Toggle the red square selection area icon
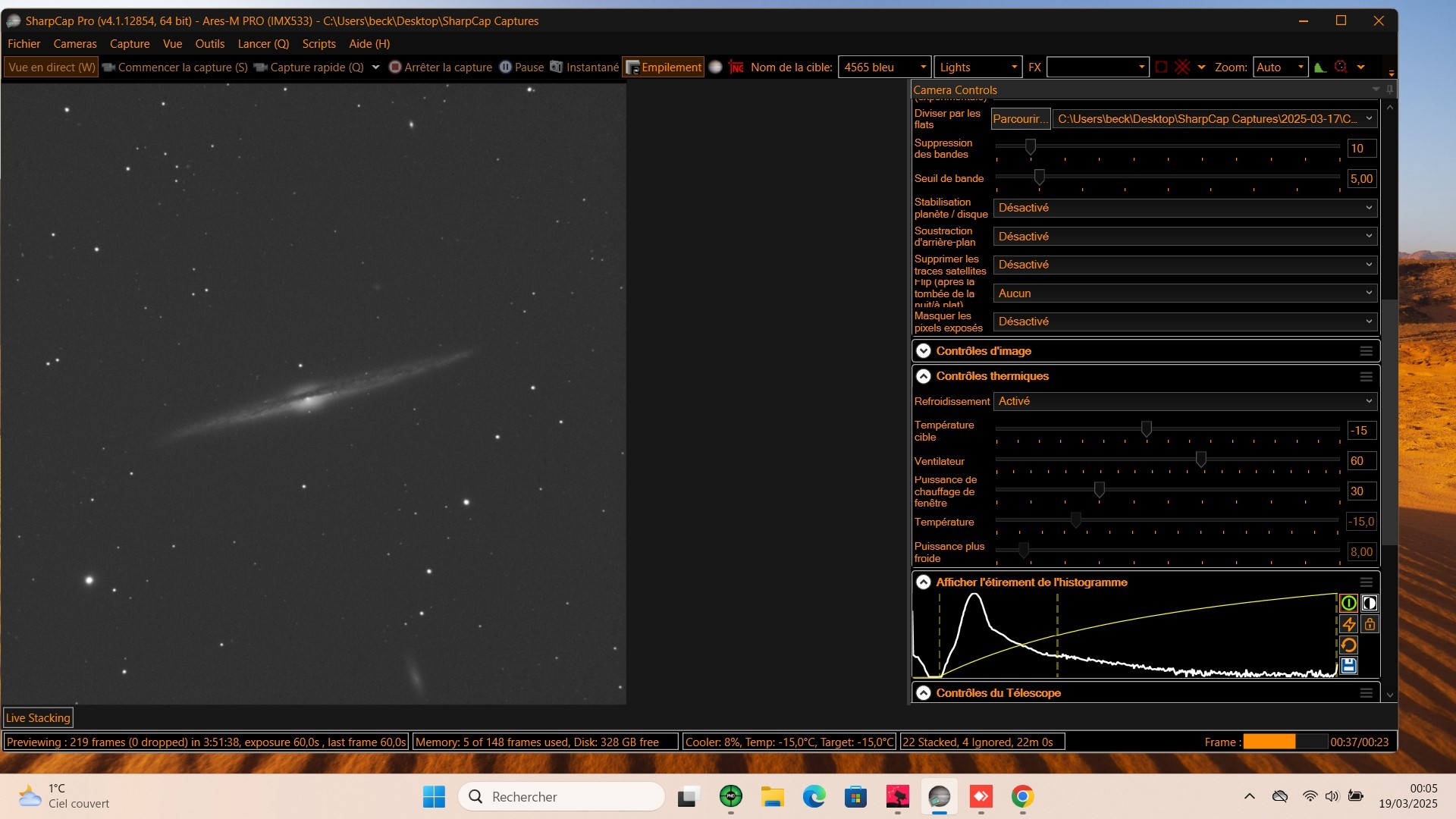The width and height of the screenshot is (1456, 819). coord(1161,67)
